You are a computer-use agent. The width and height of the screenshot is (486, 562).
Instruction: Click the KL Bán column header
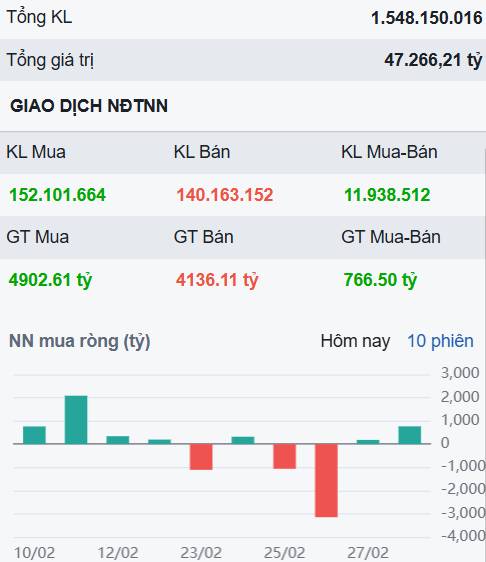pyautogui.click(x=202, y=152)
